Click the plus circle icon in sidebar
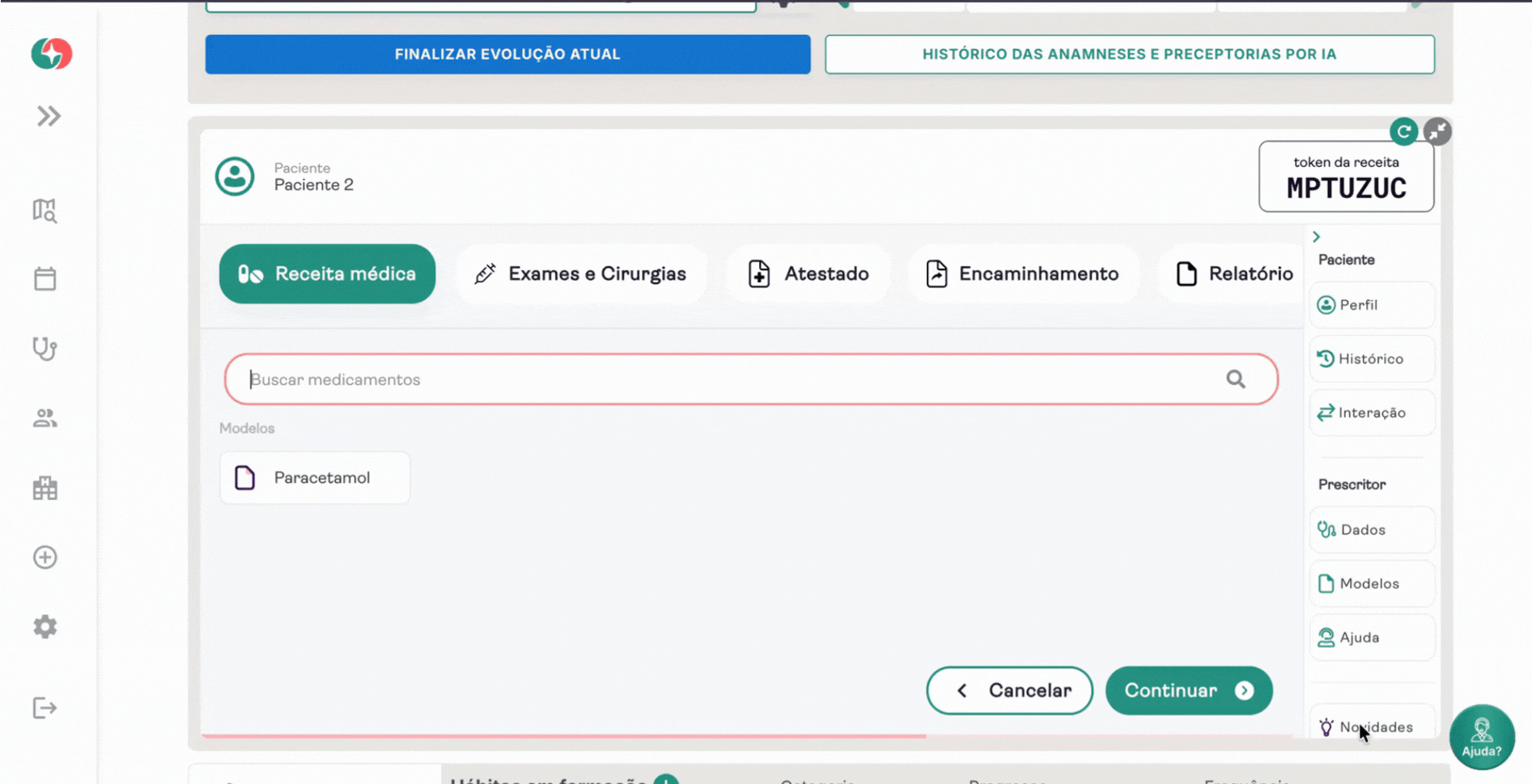 [45, 557]
